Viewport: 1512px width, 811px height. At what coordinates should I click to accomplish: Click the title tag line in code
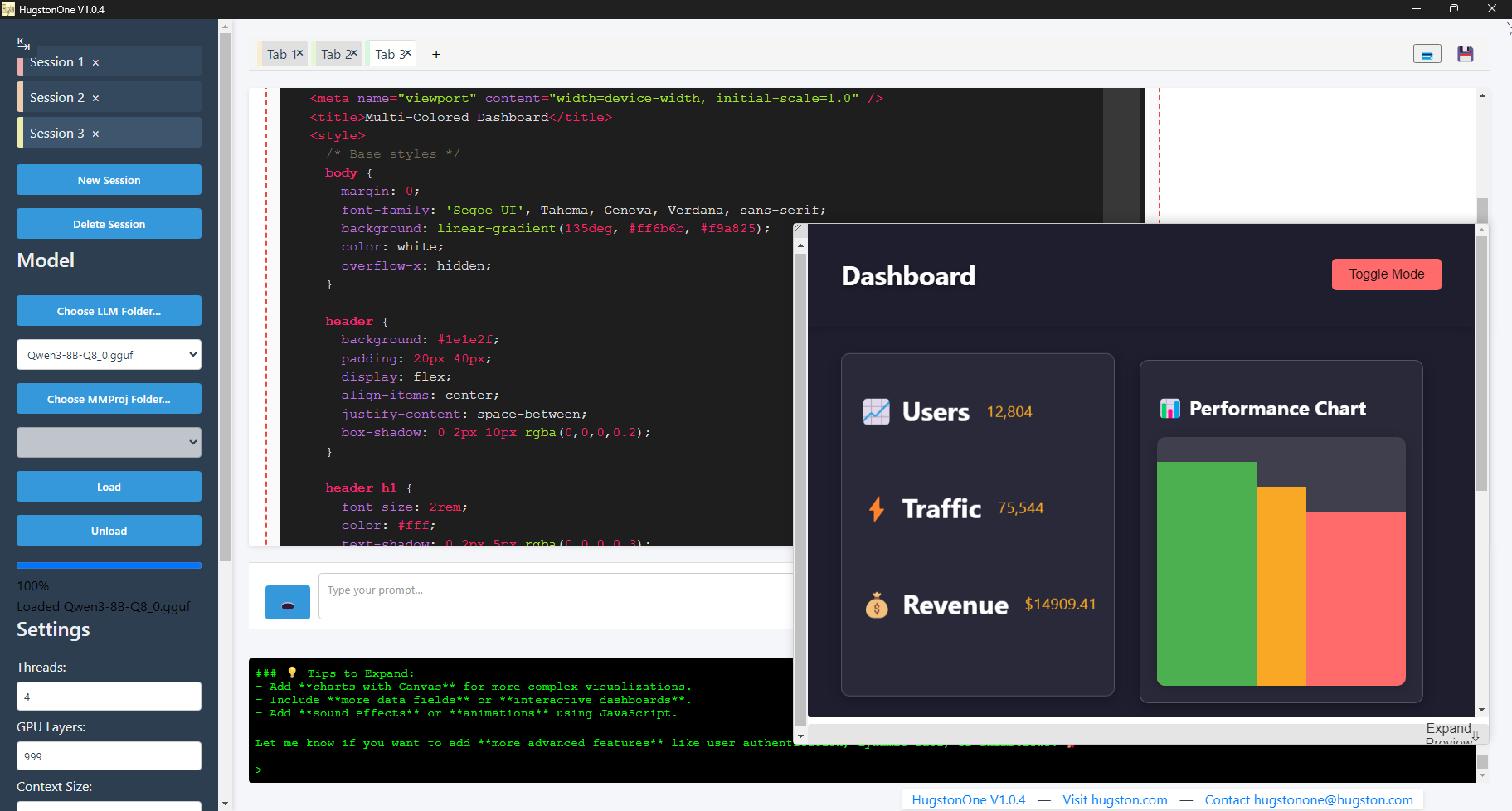tap(460, 117)
